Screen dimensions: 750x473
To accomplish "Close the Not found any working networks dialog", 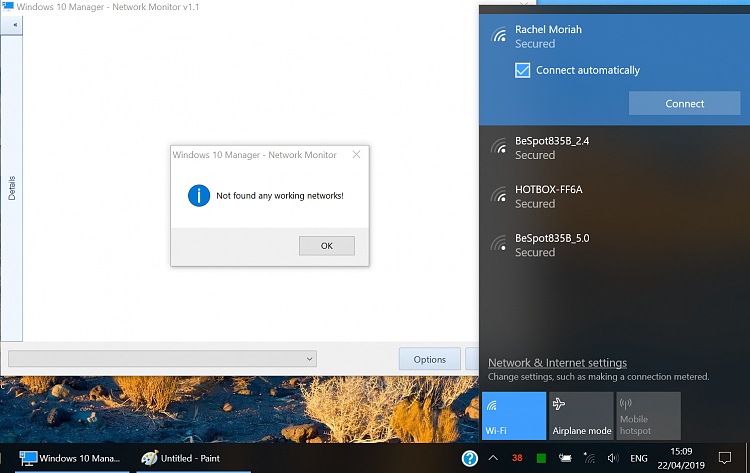I will pos(356,154).
